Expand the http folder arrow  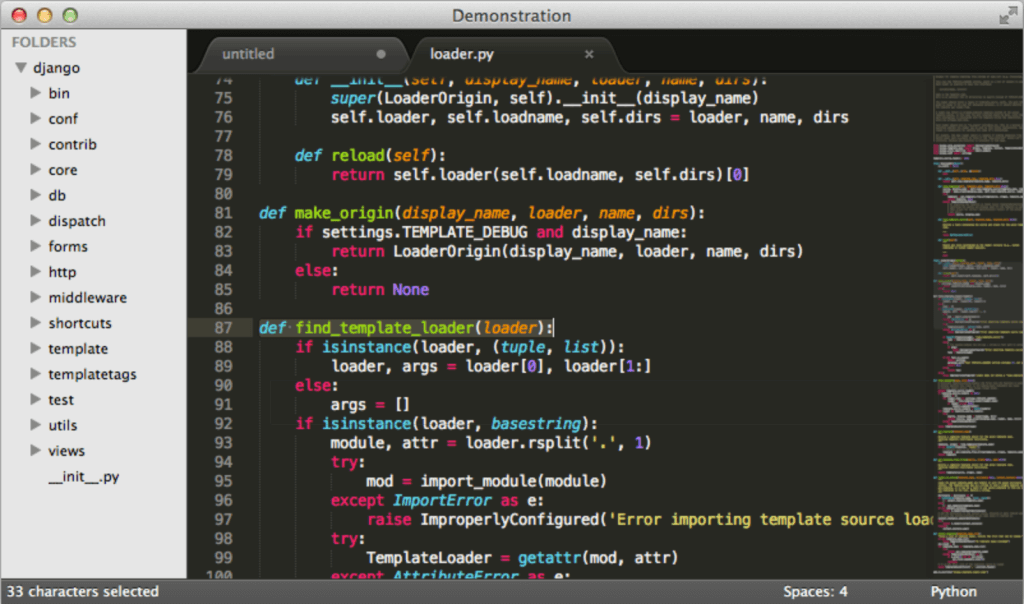pyautogui.click(x=36, y=271)
